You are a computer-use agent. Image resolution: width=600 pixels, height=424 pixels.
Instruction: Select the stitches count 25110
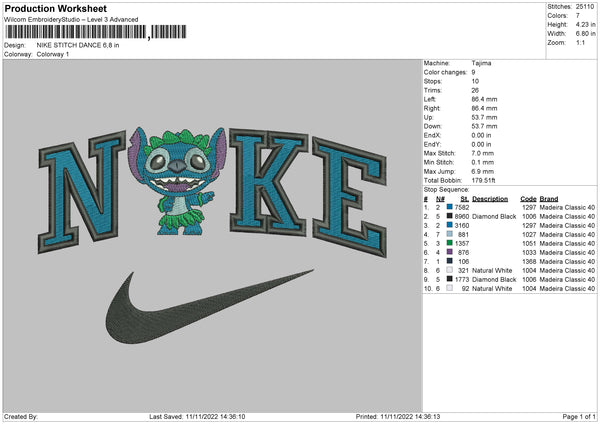[x=585, y=7]
